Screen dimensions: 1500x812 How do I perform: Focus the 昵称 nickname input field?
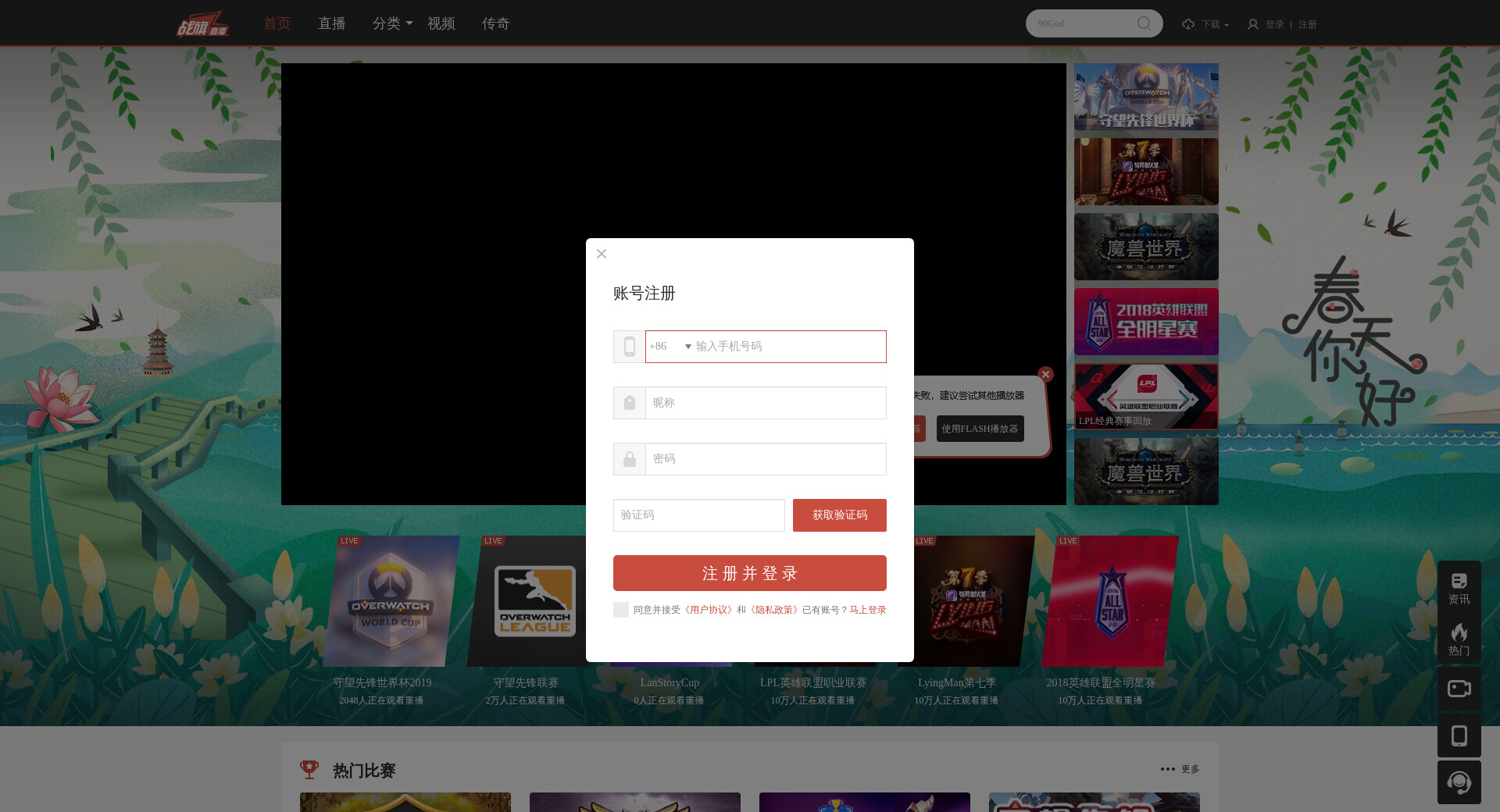(765, 403)
